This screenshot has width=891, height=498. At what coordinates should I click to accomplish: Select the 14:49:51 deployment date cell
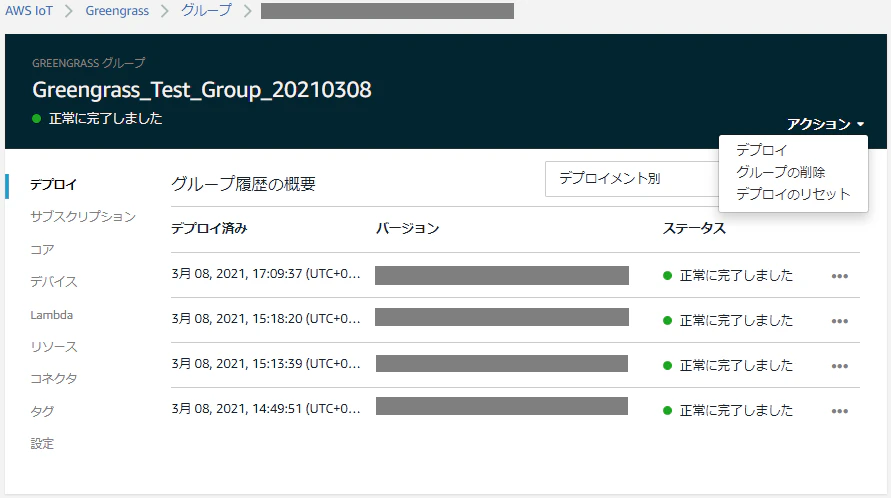pos(266,408)
